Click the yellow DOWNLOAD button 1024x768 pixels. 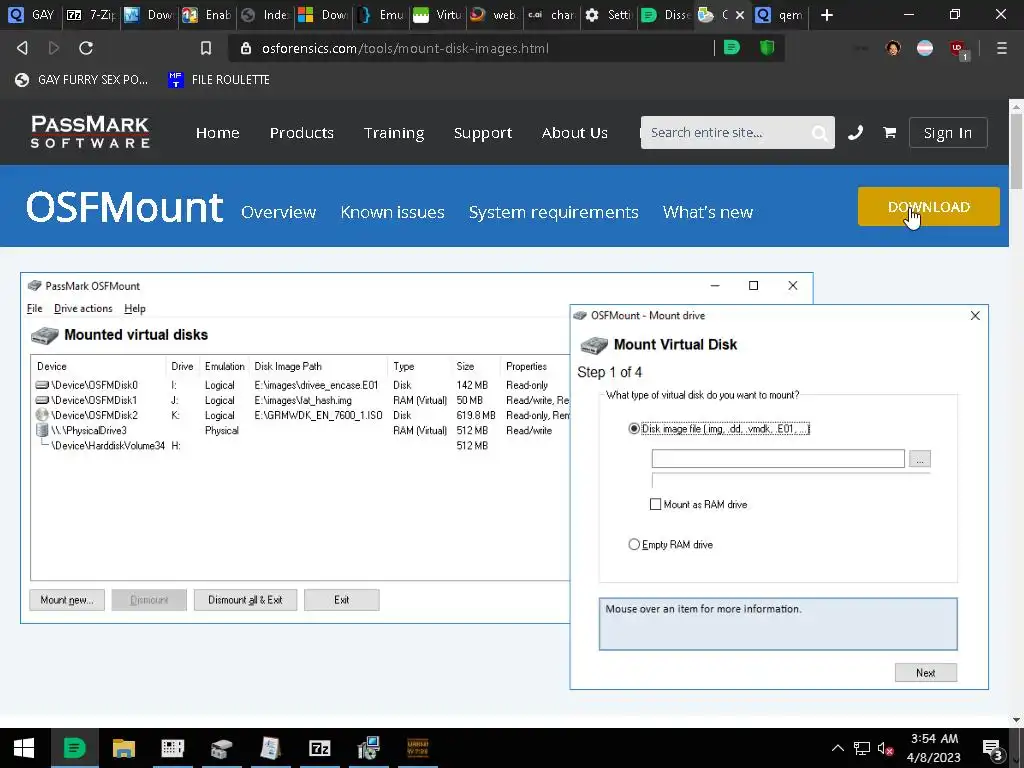[x=928, y=206]
